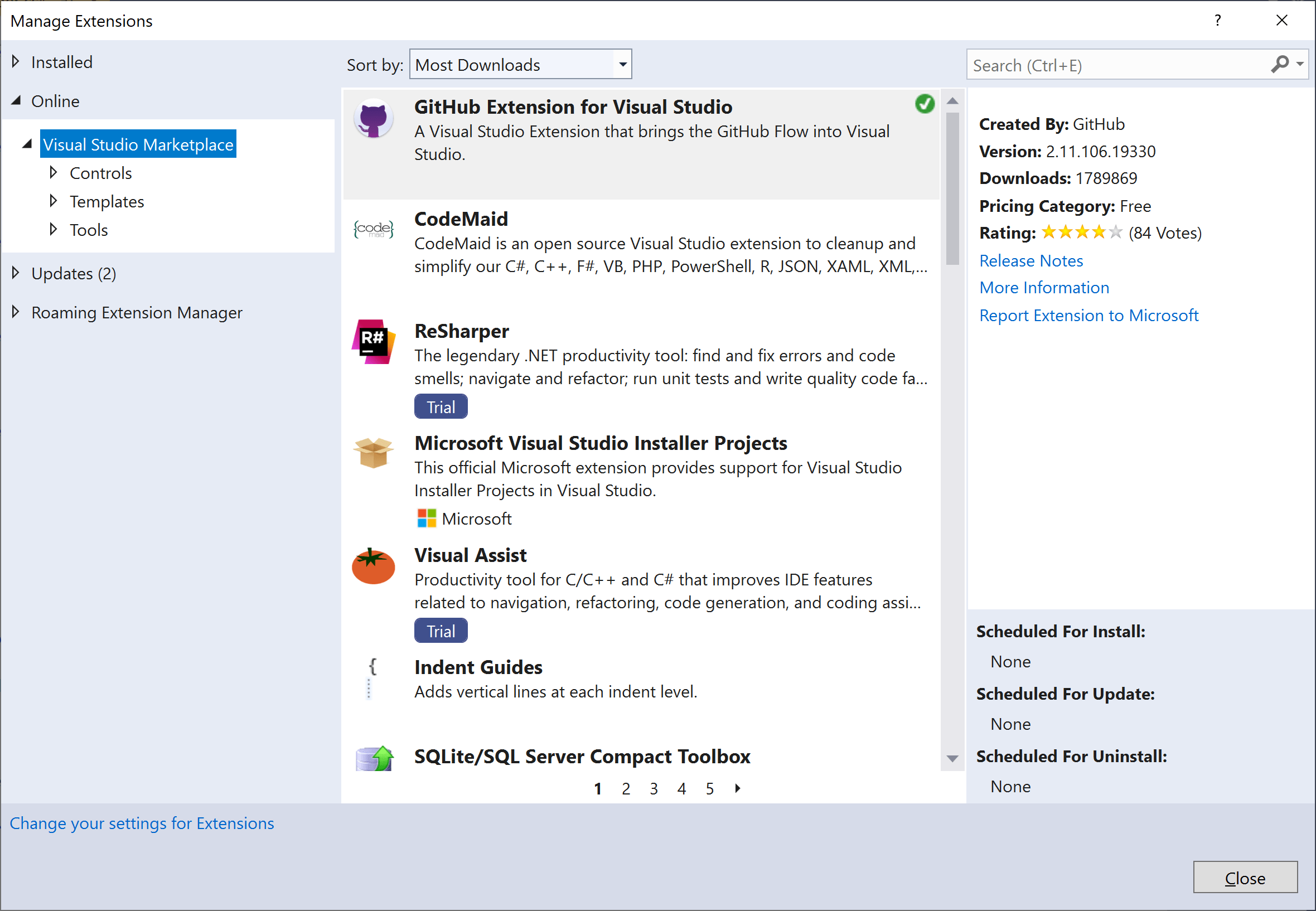1316x911 pixels.
Task: Click the Trial badge on ReSharper
Action: [440, 406]
